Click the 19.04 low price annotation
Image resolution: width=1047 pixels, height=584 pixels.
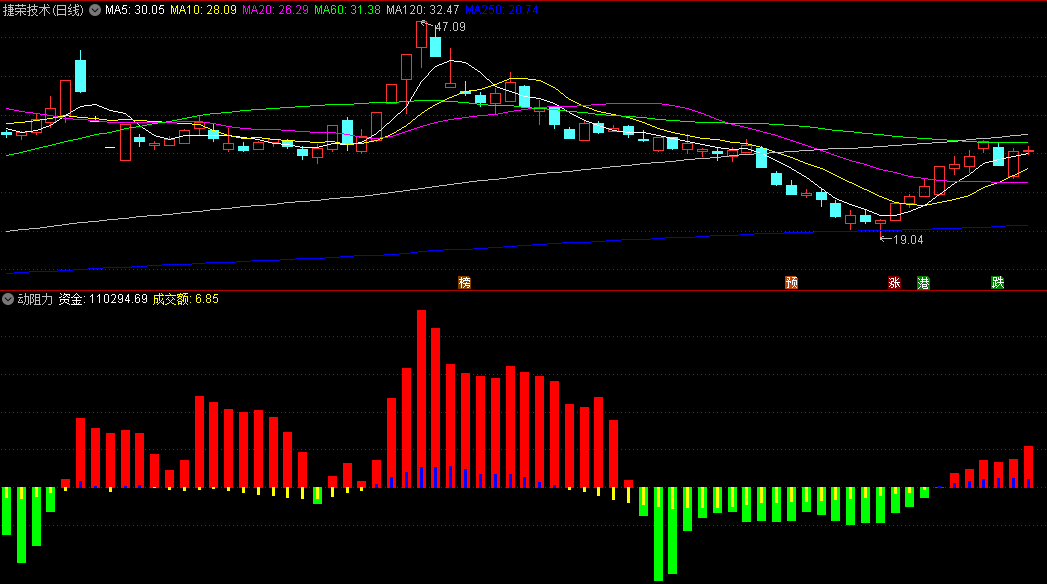pyautogui.click(x=908, y=240)
